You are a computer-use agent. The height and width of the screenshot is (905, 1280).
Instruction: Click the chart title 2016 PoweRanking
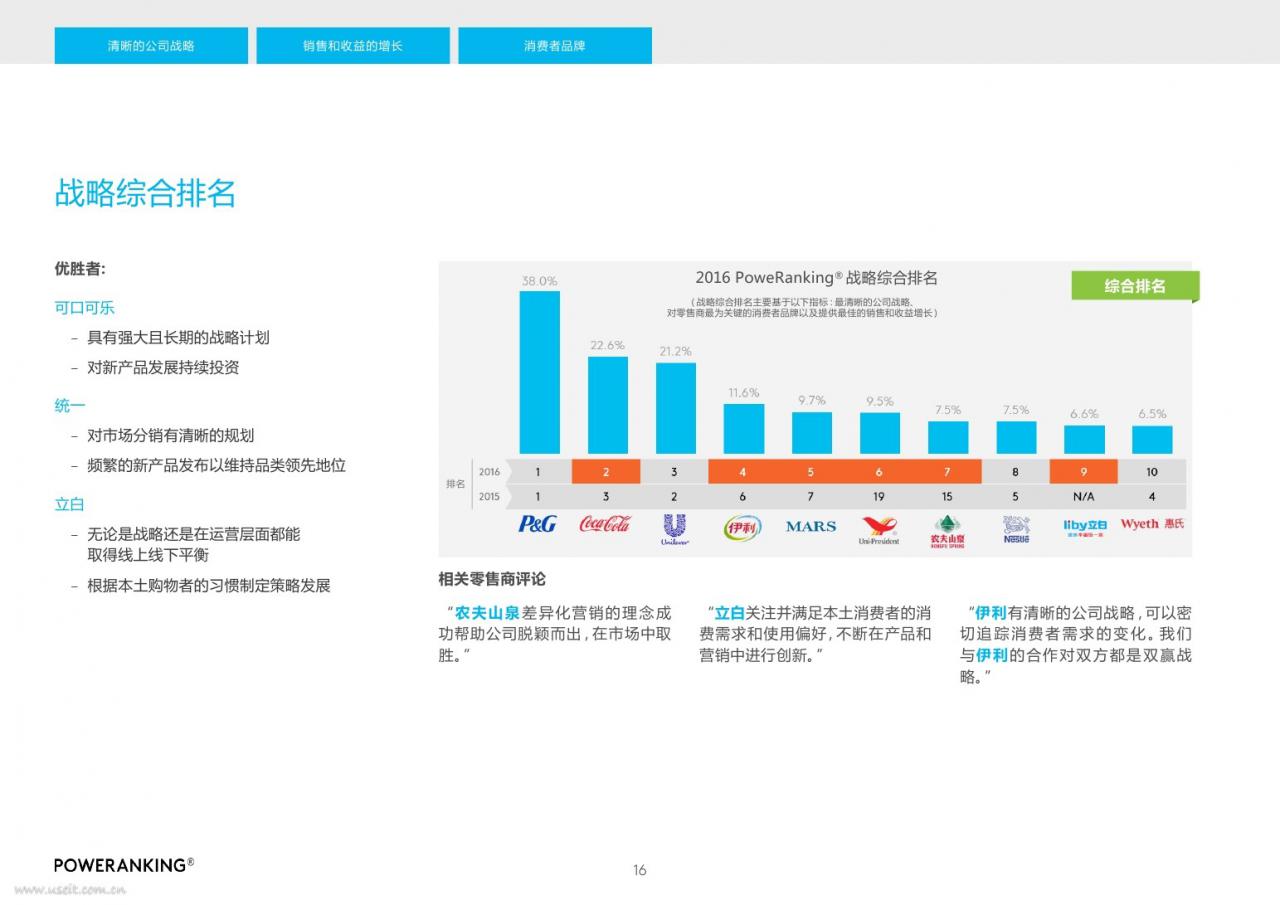816,278
